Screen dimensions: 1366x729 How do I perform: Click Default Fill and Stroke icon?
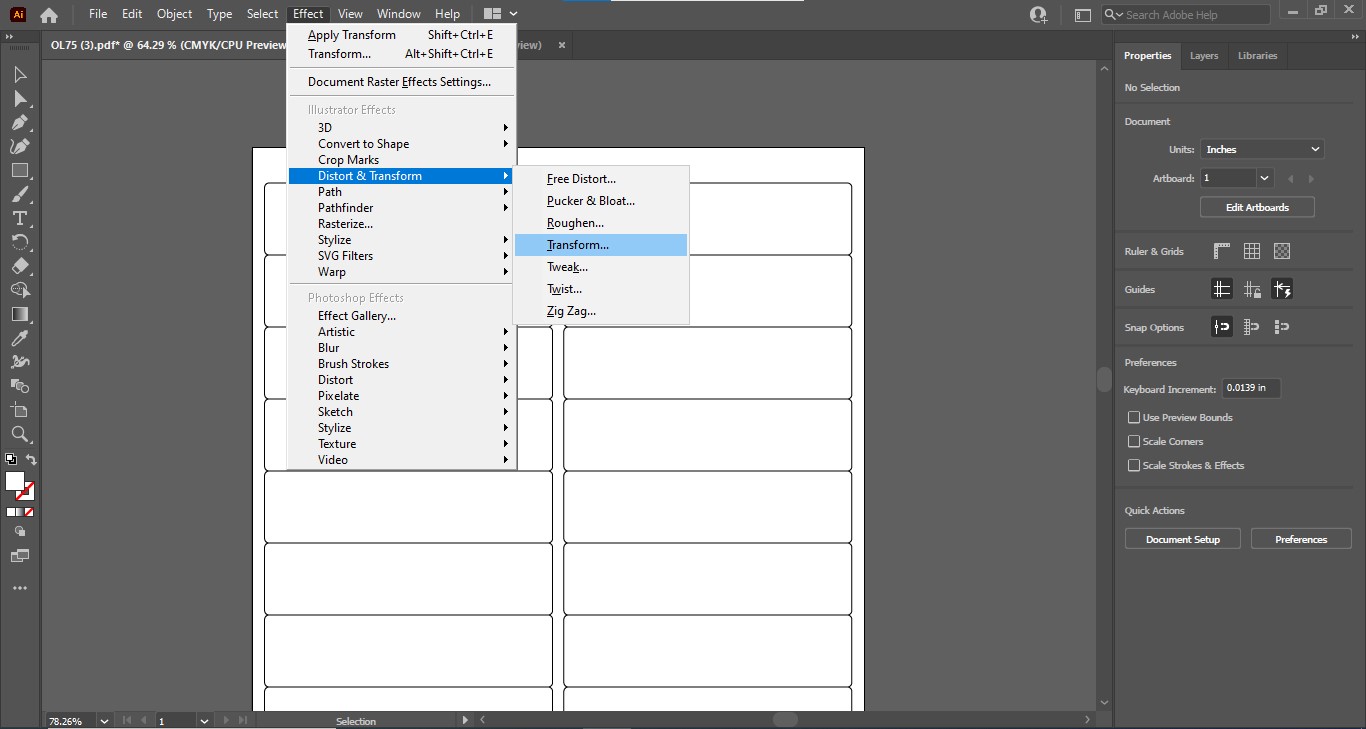10,460
